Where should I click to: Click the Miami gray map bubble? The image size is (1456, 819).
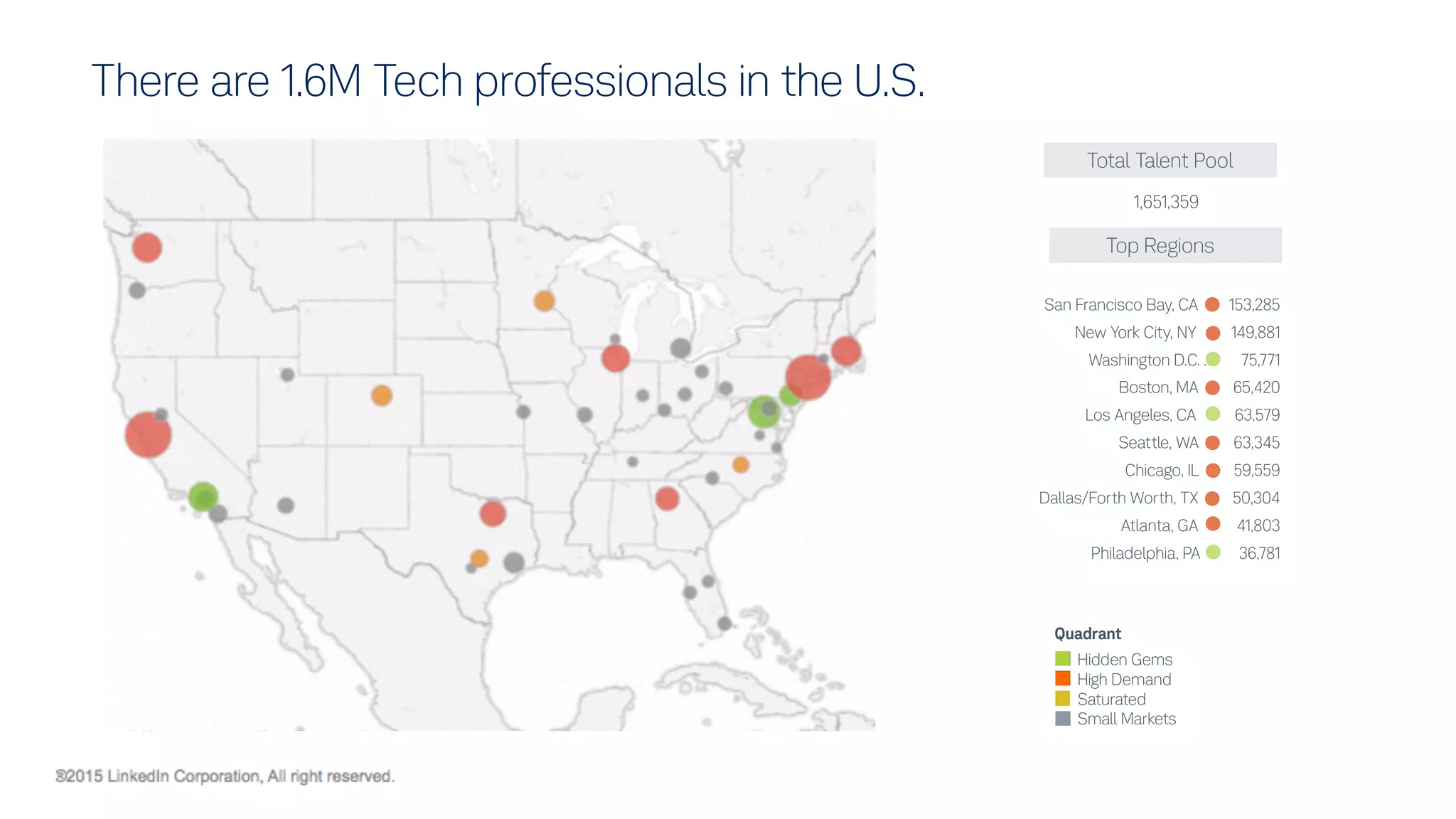724,623
